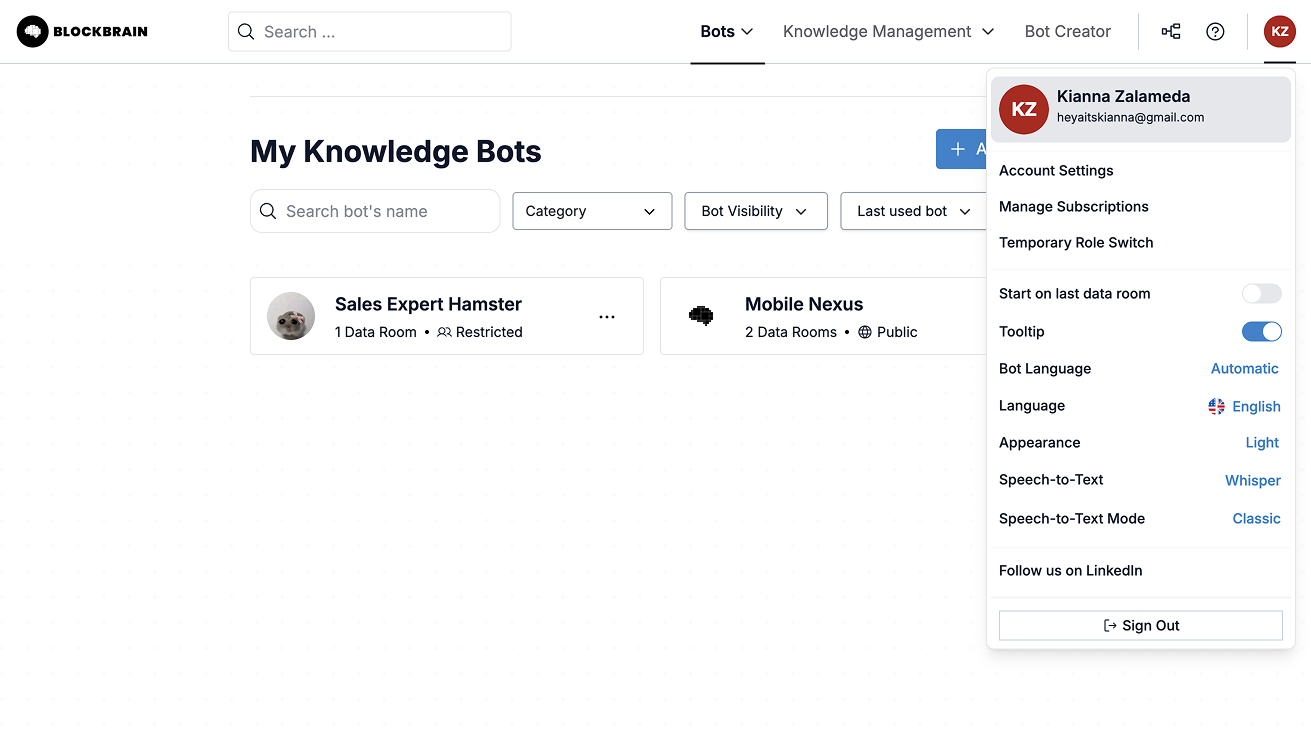Click the Mobile Nexus brain icon
The image size is (1311, 732).
pyautogui.click(x=701, y=316)
